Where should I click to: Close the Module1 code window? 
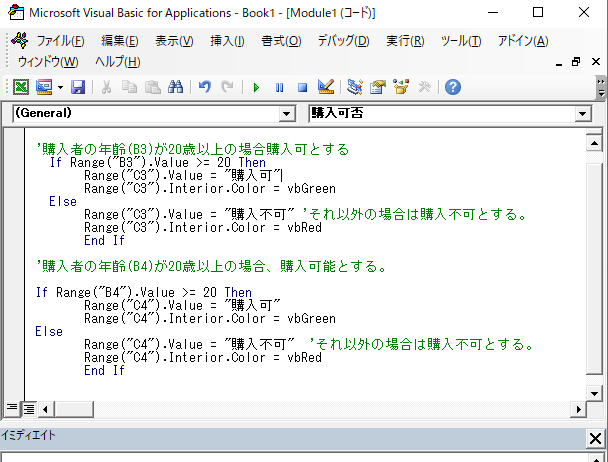596,62
